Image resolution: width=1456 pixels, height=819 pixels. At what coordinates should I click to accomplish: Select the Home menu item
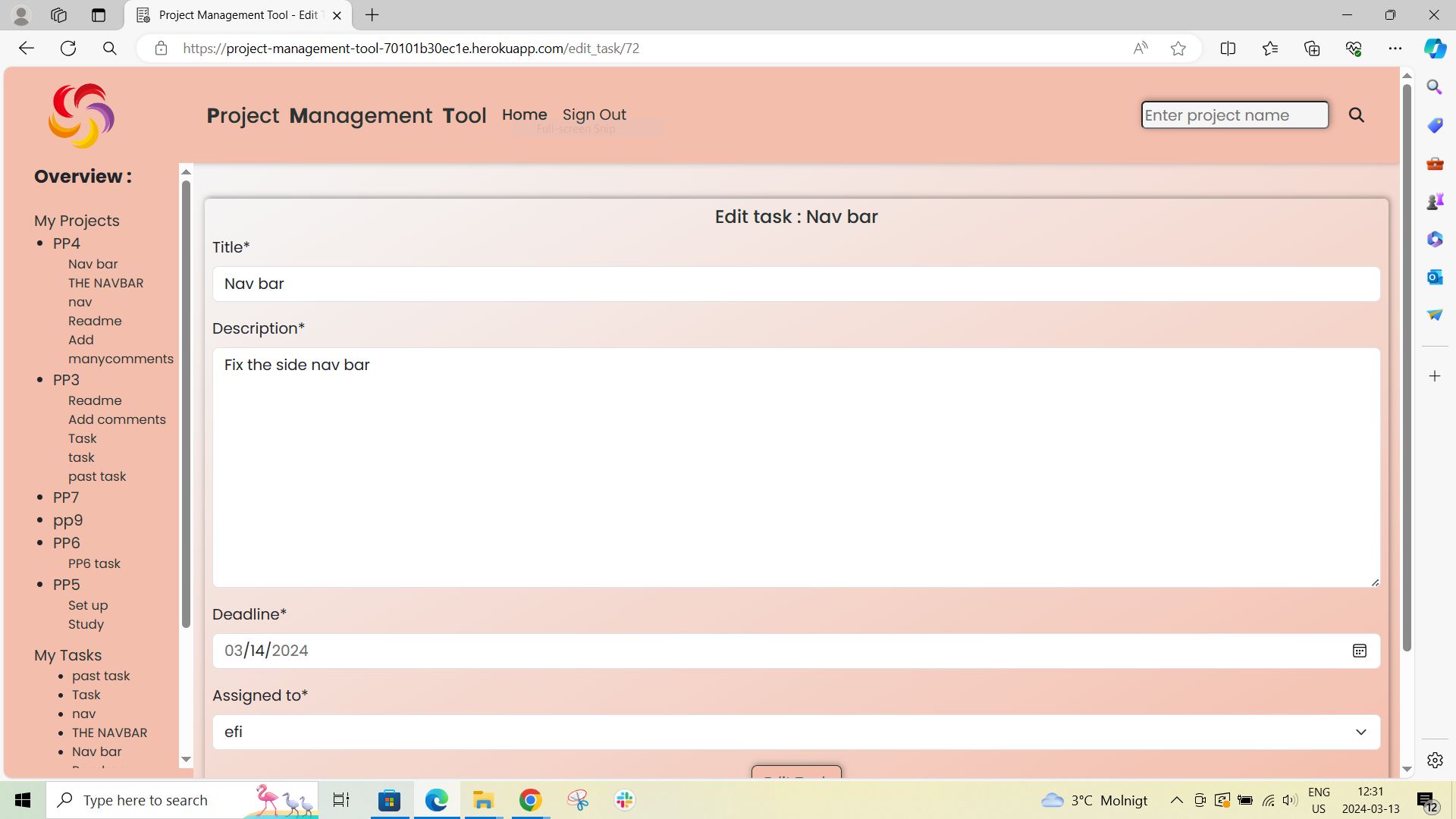524,115
